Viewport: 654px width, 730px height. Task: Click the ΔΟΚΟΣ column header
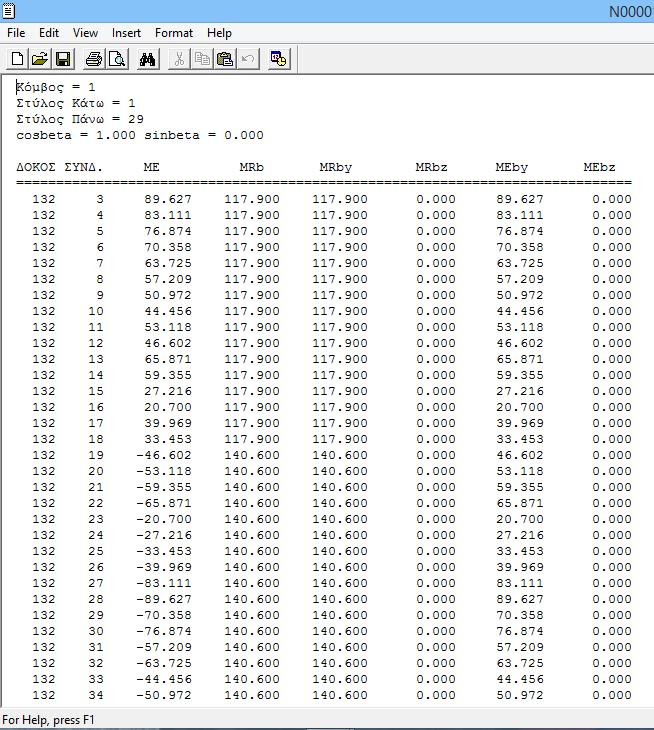click(36, 167)
